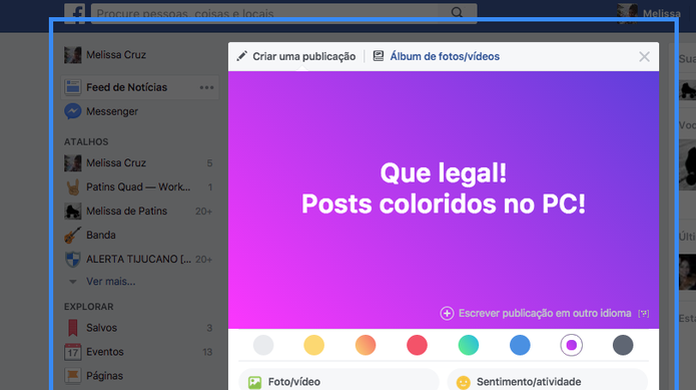Click the help icon after outro idioma
696x390 pixels.
tap(643, 314)
